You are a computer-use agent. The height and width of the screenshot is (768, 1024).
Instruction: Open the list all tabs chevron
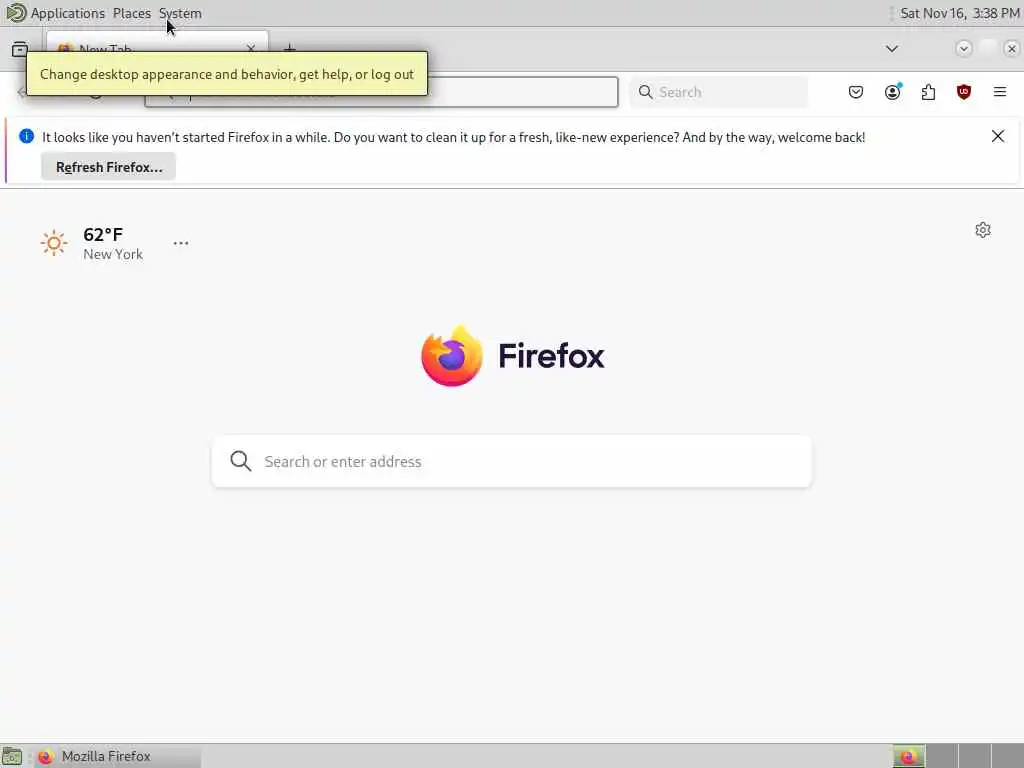click(x=891, y=49)
